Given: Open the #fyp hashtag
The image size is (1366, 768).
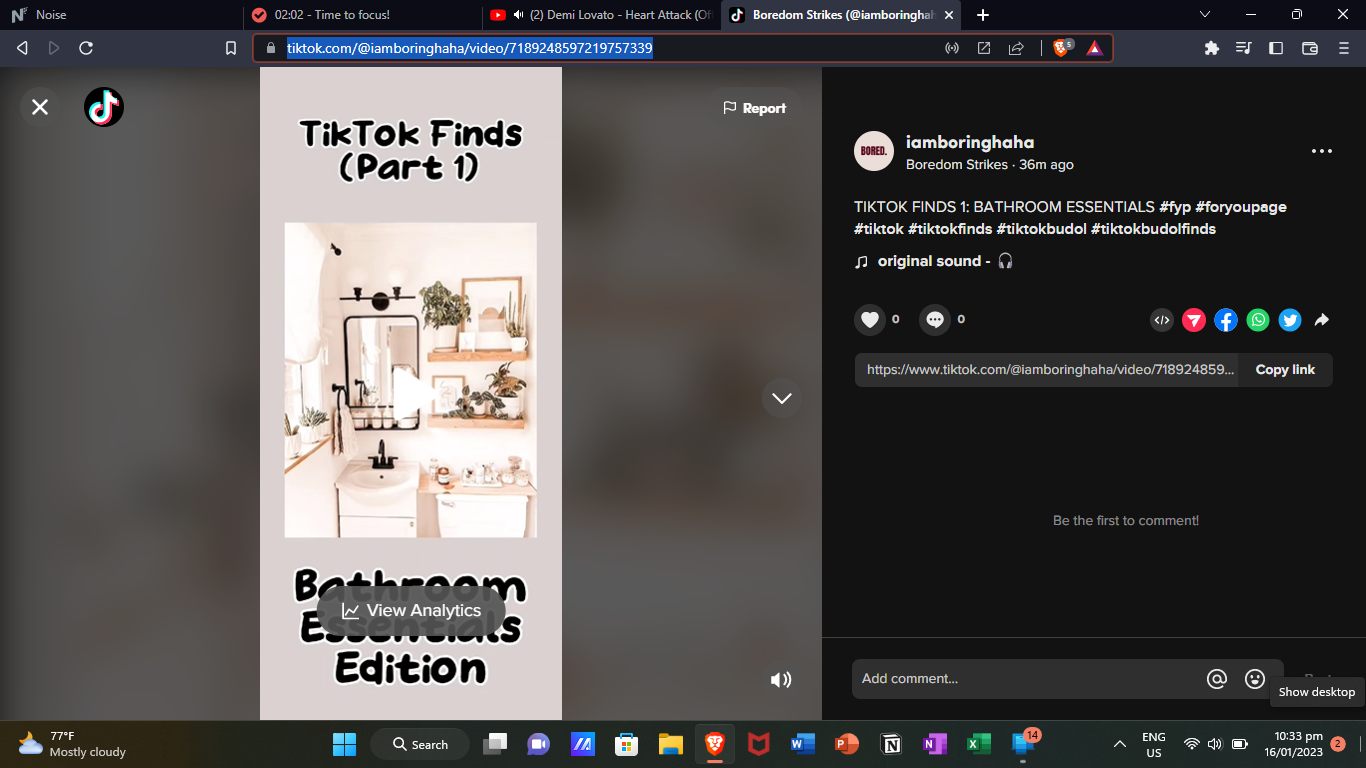Looking at the screenshot, I should click(x=1175, y=207).
